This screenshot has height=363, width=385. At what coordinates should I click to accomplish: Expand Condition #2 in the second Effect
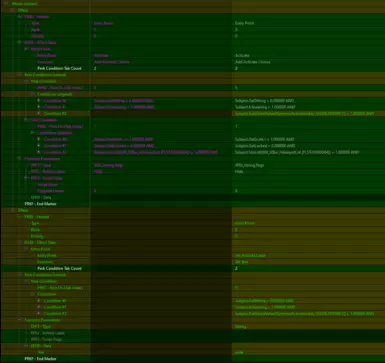pyautogui.click(x=39, y=314)
